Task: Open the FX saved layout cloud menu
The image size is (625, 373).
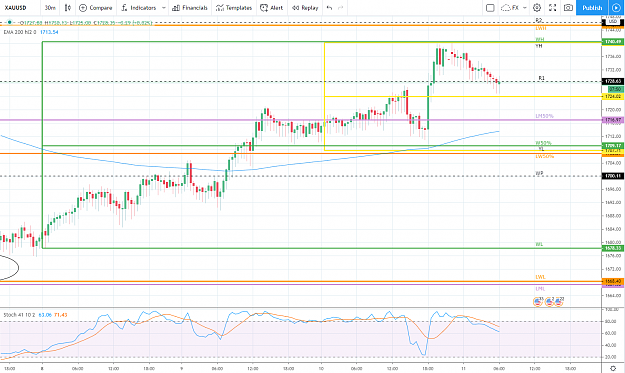Action: (511, 8)
